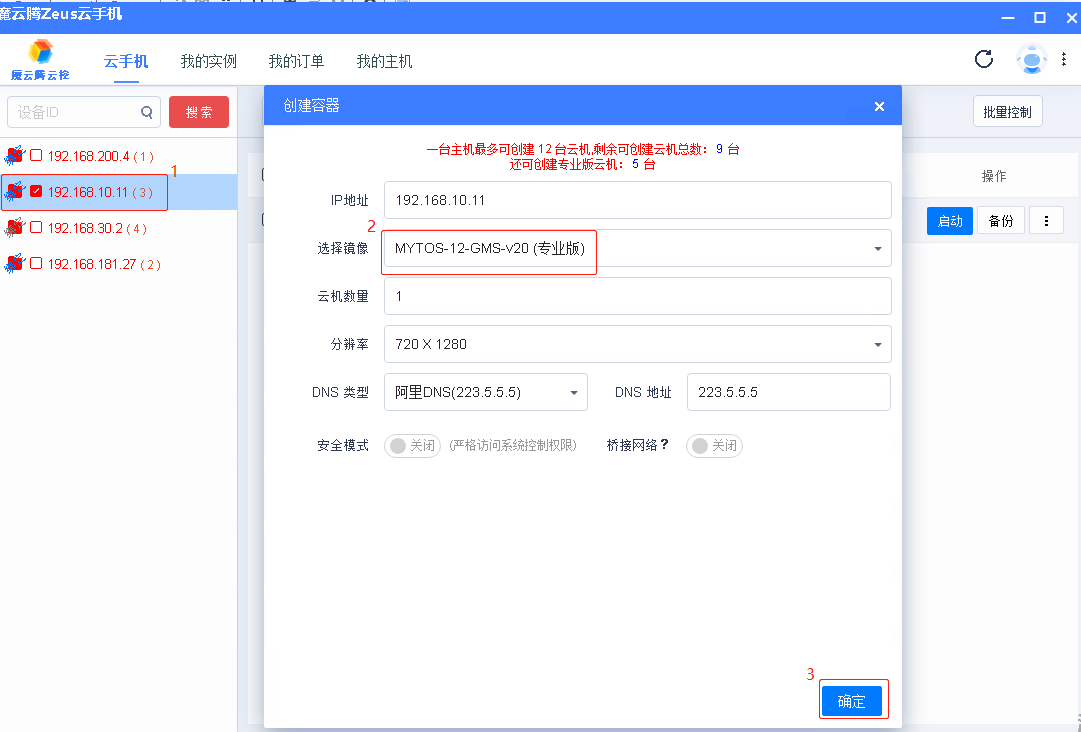
Task: Open the user avatar profile icon
Action: pos(1031,59)
